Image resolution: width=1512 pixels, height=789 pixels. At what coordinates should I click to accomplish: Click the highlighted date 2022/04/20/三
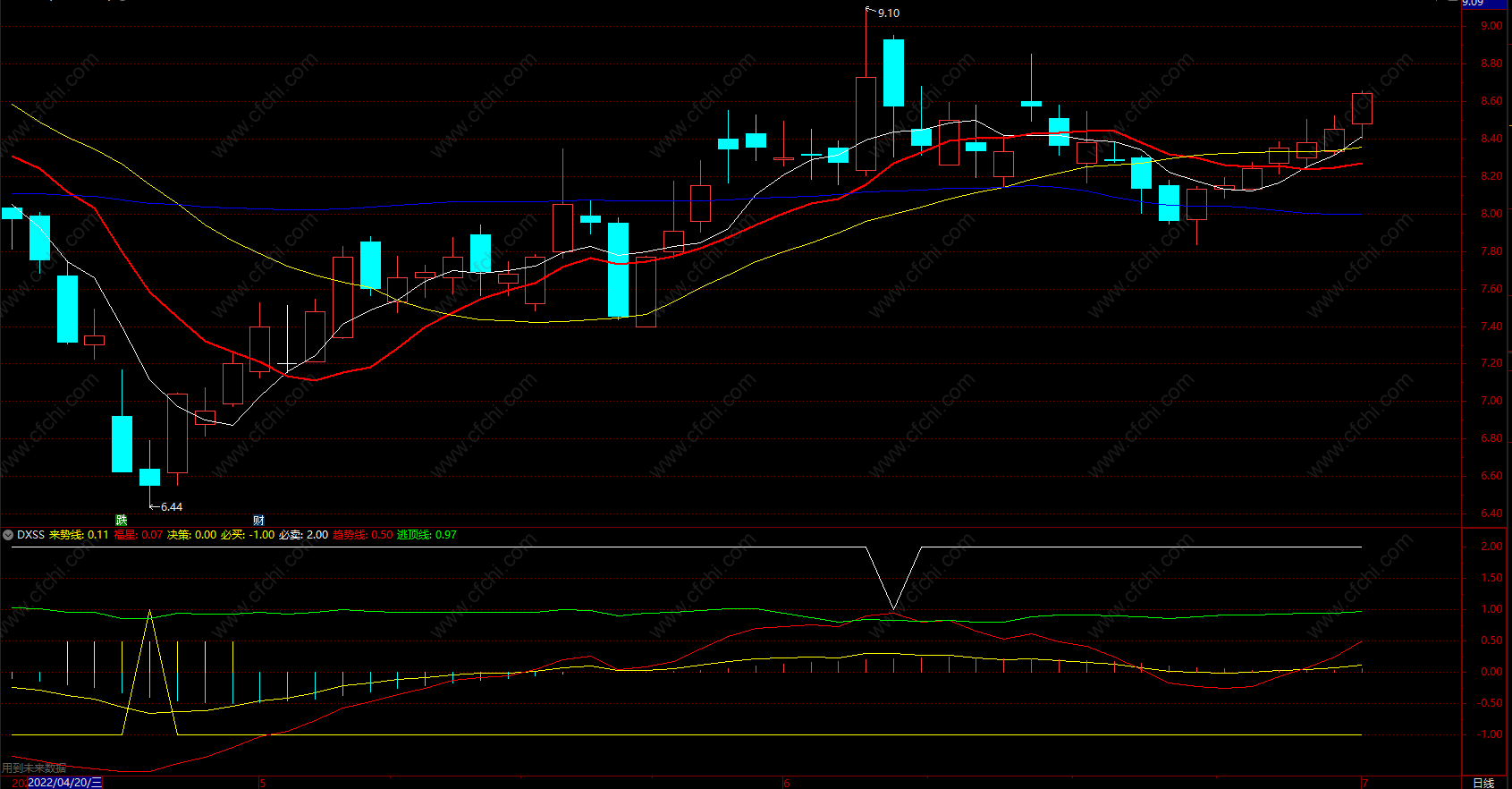[65, 783]
